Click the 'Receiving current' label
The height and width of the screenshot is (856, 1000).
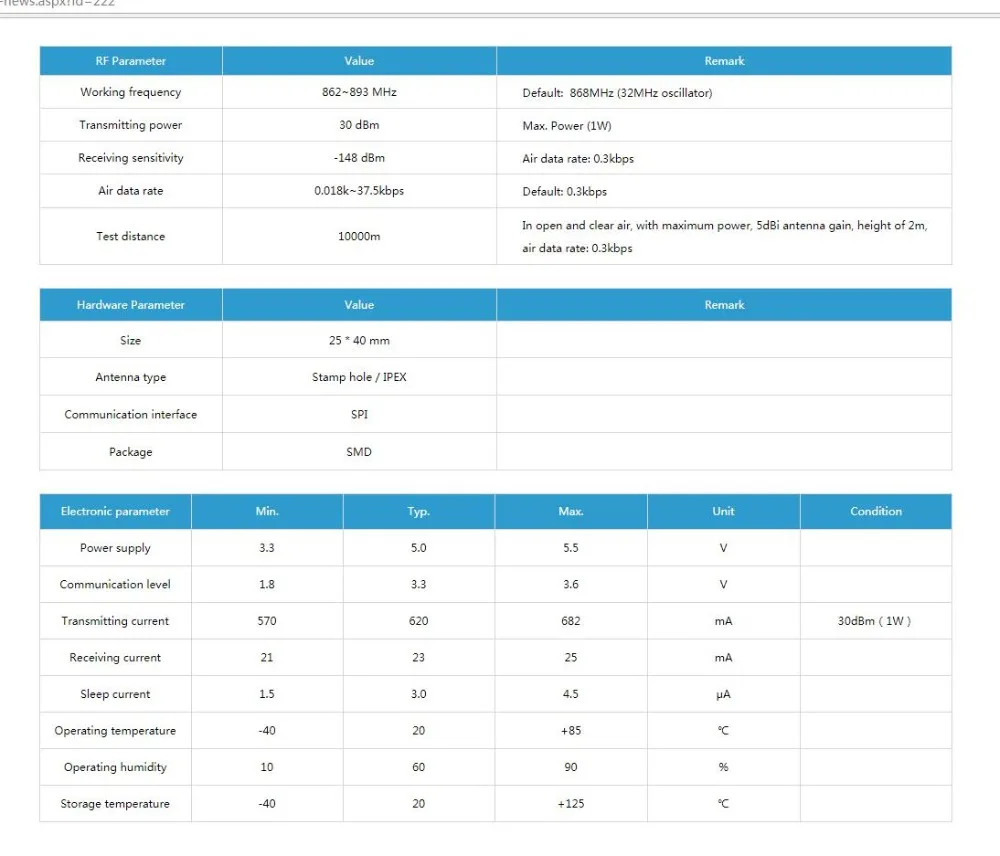(x=115, y=658)
